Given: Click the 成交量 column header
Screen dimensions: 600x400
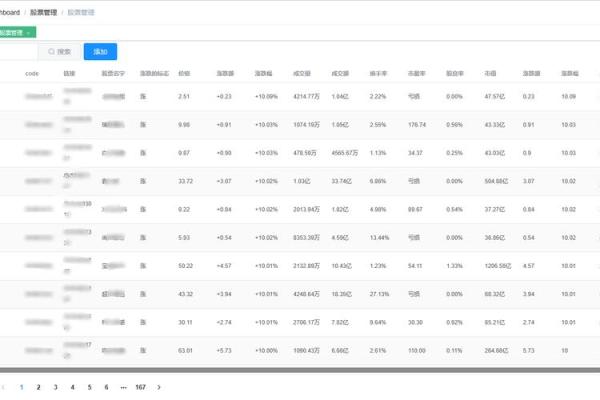Looking at the screenshot, I should 302,73.
